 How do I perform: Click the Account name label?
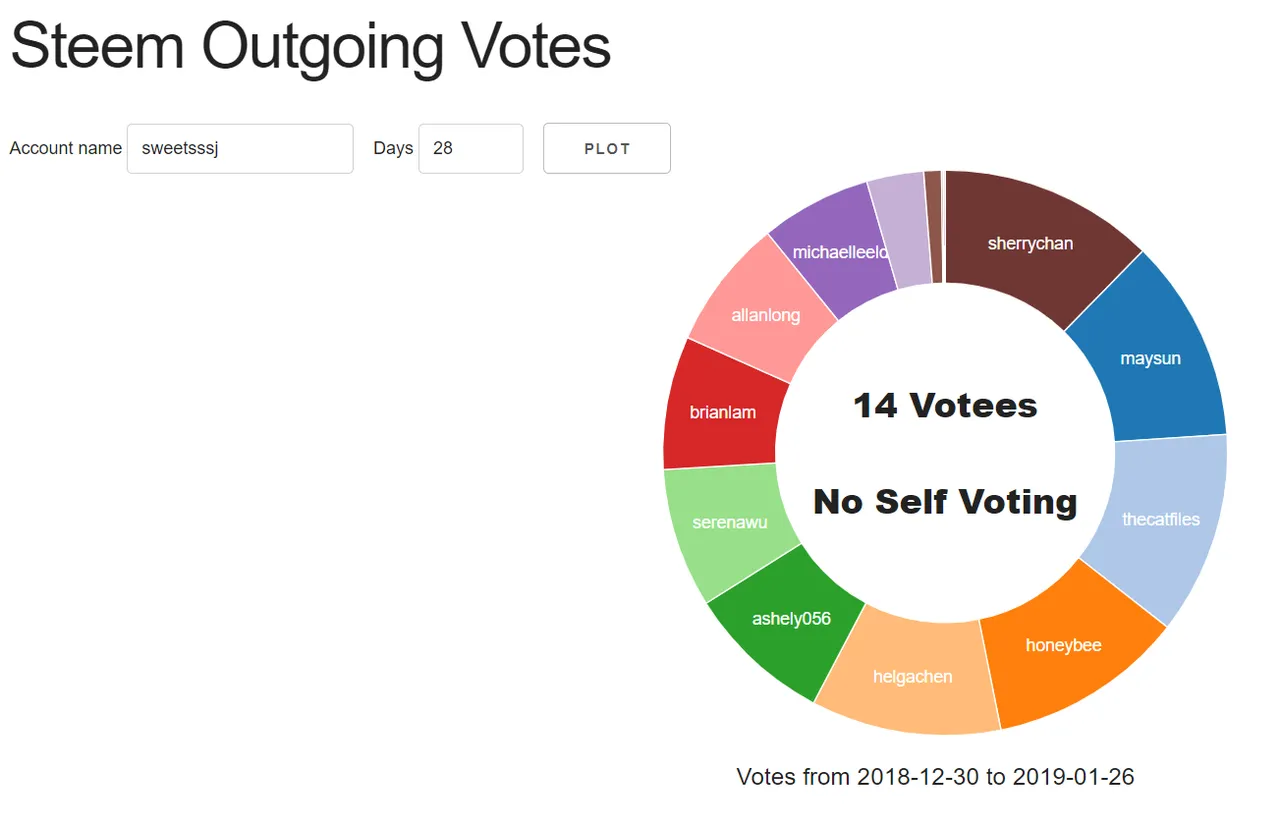click(65, 148)
